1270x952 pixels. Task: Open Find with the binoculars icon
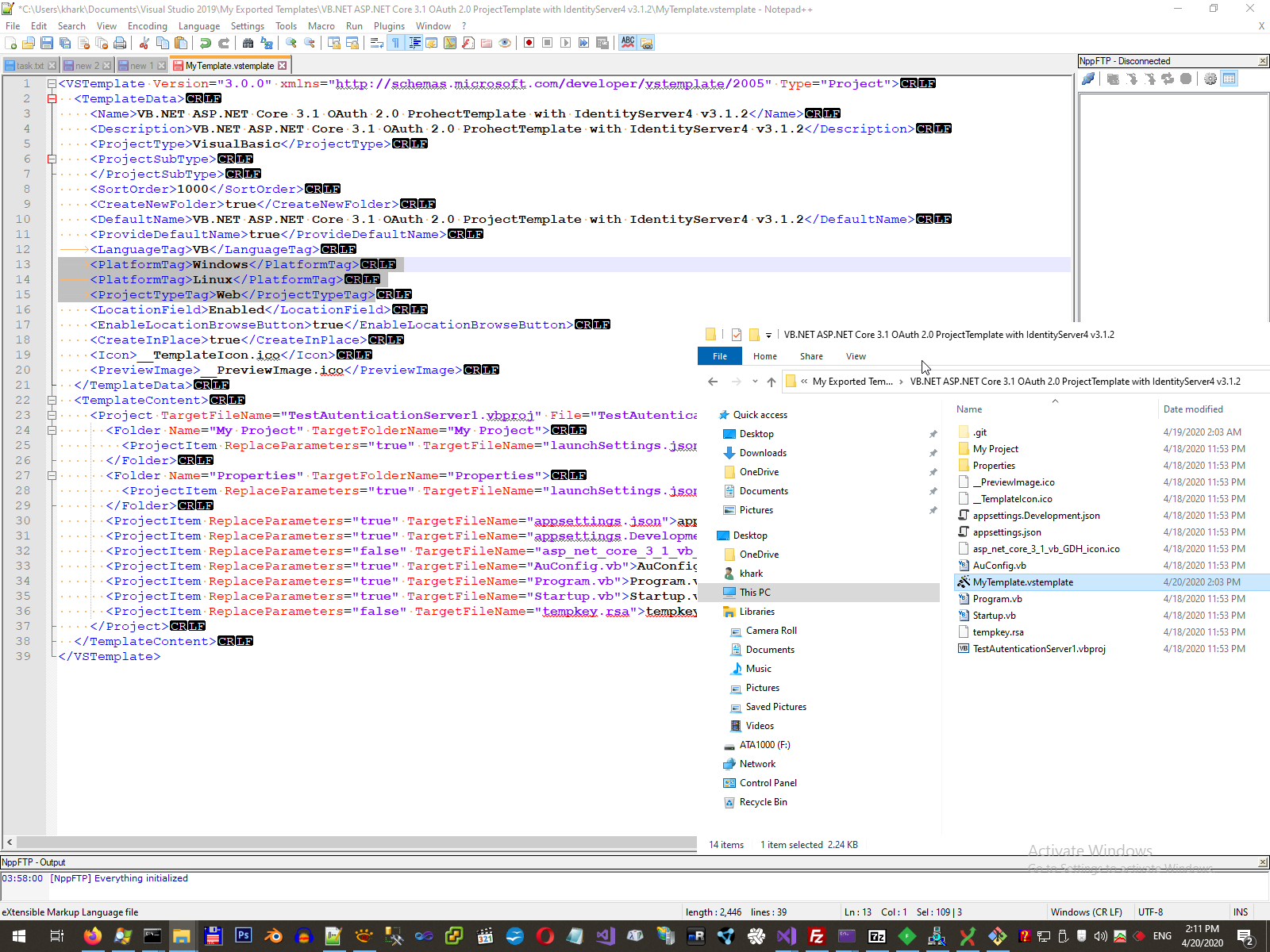tap(248, 43)
